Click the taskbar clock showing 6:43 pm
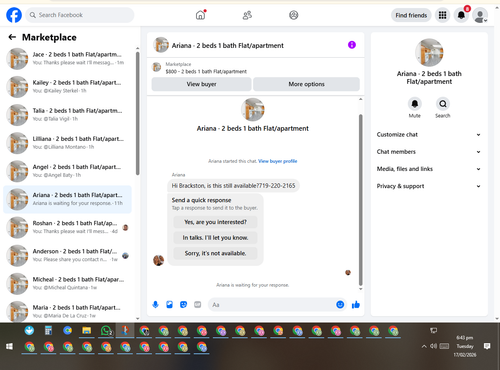Screen dimensions: 500x370 [x=465, y=346]
